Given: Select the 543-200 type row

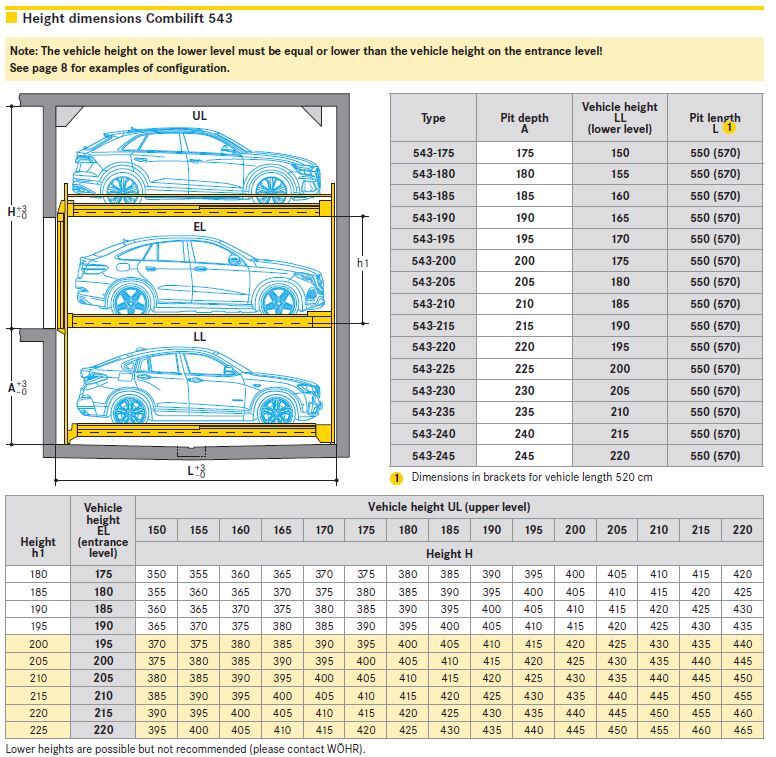Looking at the screenshot, I should [433, 261].
